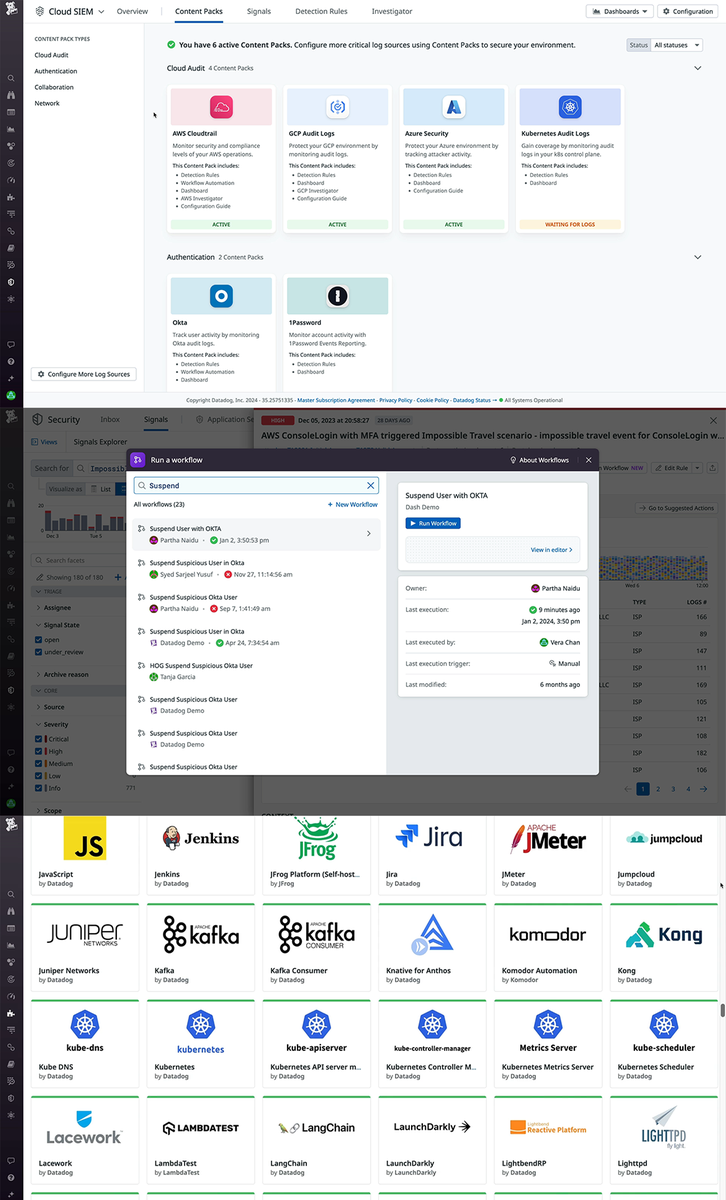726x1200 pixels.
Task: Select the LangChain integration tile
Action: [316, 1140]
